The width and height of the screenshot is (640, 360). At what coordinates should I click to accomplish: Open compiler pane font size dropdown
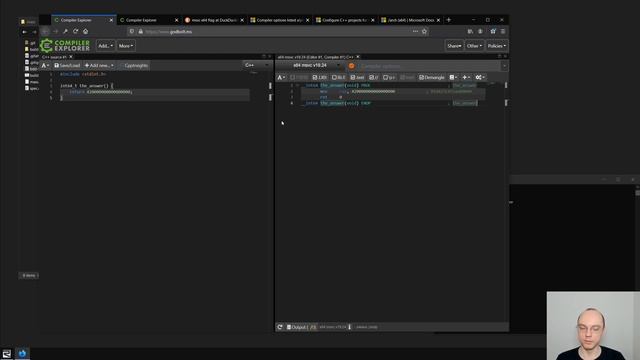[x=282, y=77]
